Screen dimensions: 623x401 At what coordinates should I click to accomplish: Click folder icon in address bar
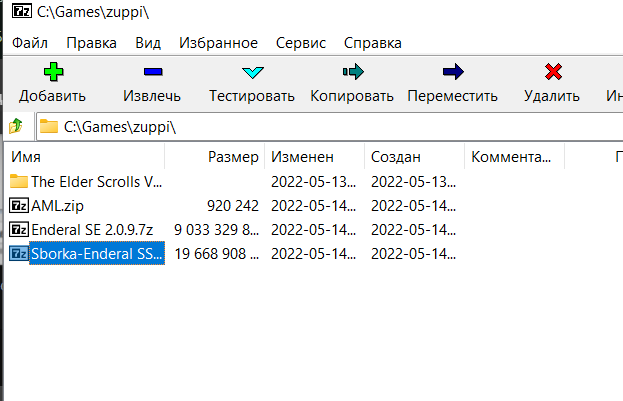49,126
